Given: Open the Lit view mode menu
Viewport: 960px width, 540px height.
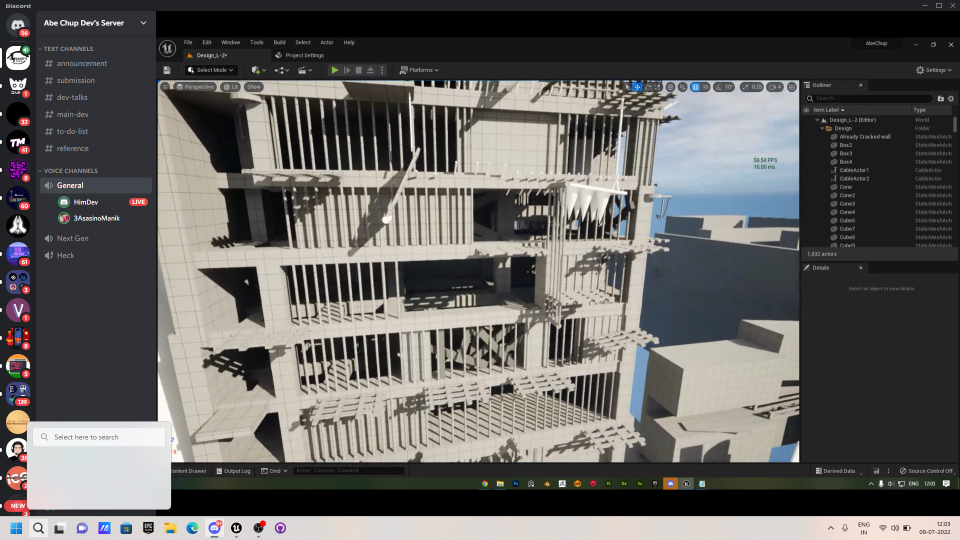Looking at the screenshot, I should click(x=231, y=87).
